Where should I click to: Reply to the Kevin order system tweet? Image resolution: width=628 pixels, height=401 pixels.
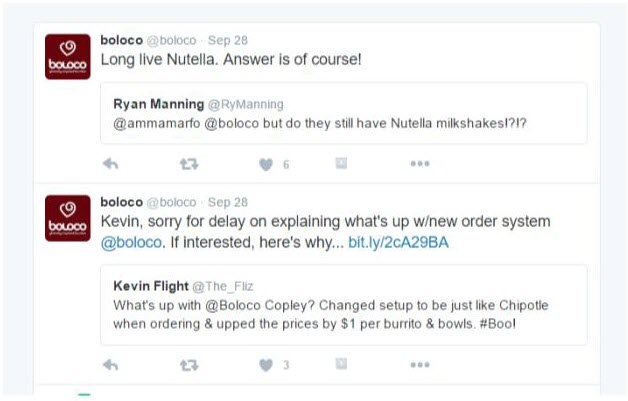point(111,365)
